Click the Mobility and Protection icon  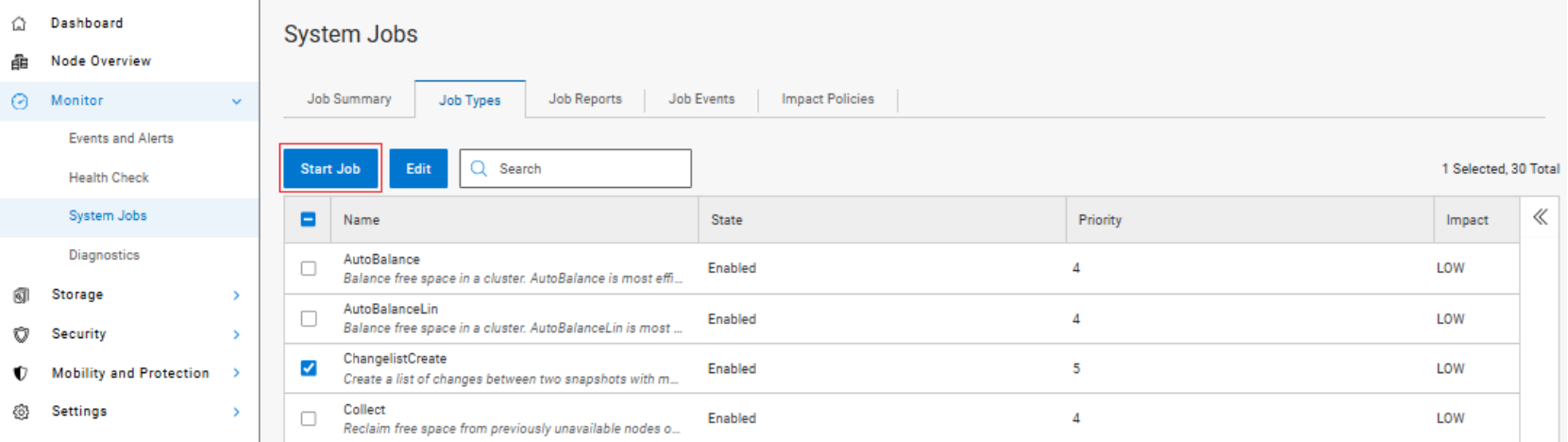point(21,373)
